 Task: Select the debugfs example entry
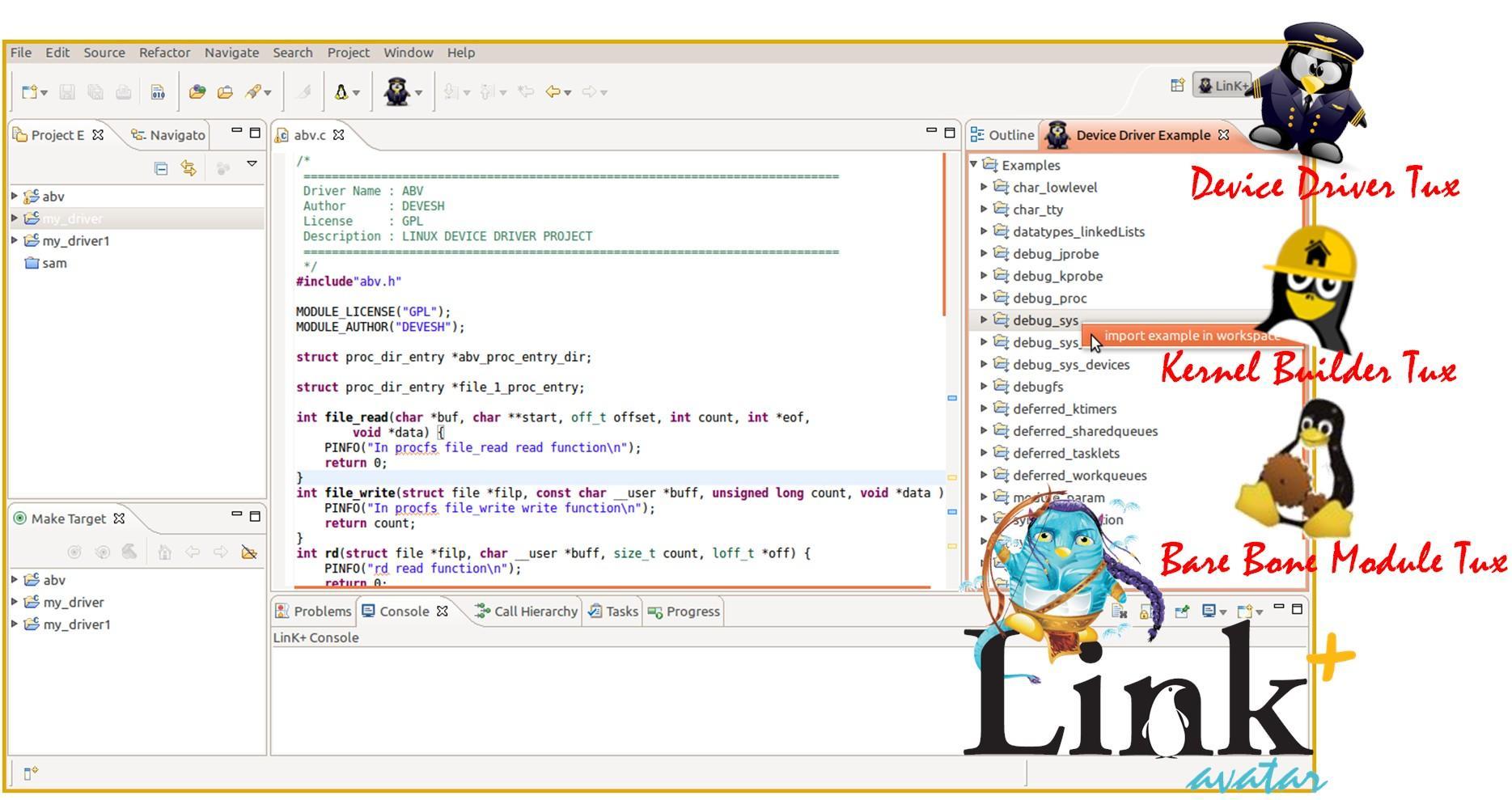click(x=1038, y=387)
